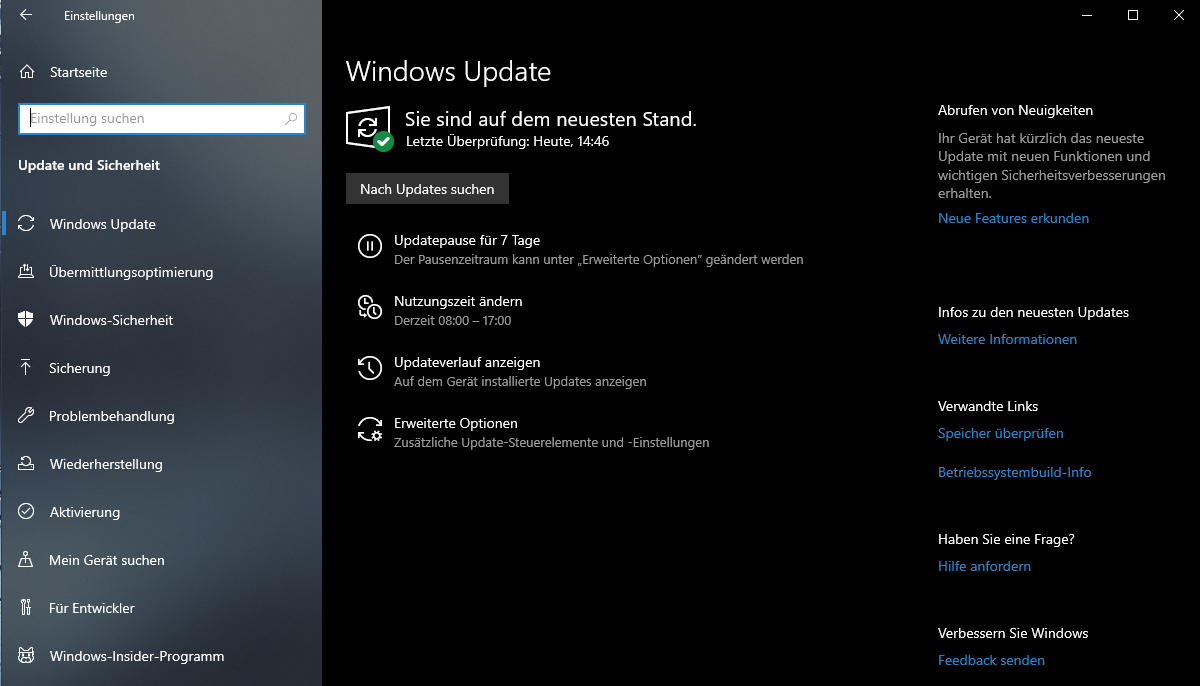Click the Aktivierung checkmark circle icon

[27, 512]
